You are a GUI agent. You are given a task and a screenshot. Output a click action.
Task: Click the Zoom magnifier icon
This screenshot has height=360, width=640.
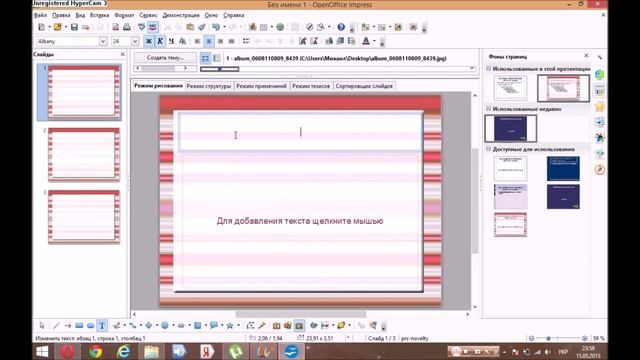[x=321, y=27]
